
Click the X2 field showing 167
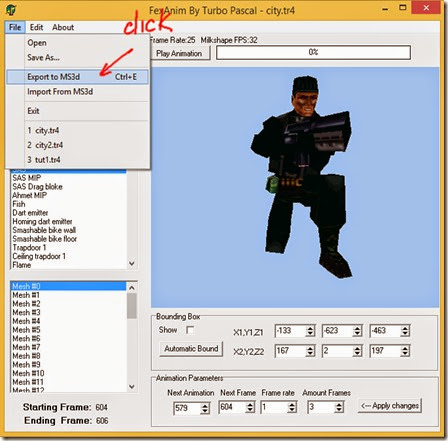[x=290, y=351]
